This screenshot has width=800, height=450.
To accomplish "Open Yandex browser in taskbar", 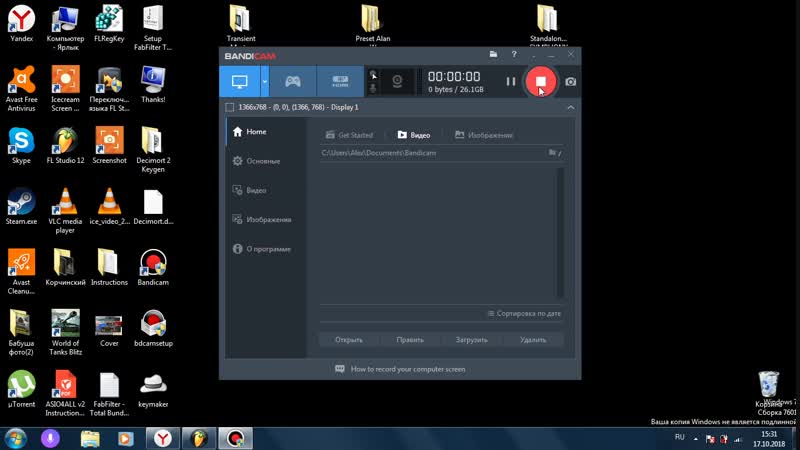I will click(163, 438).
